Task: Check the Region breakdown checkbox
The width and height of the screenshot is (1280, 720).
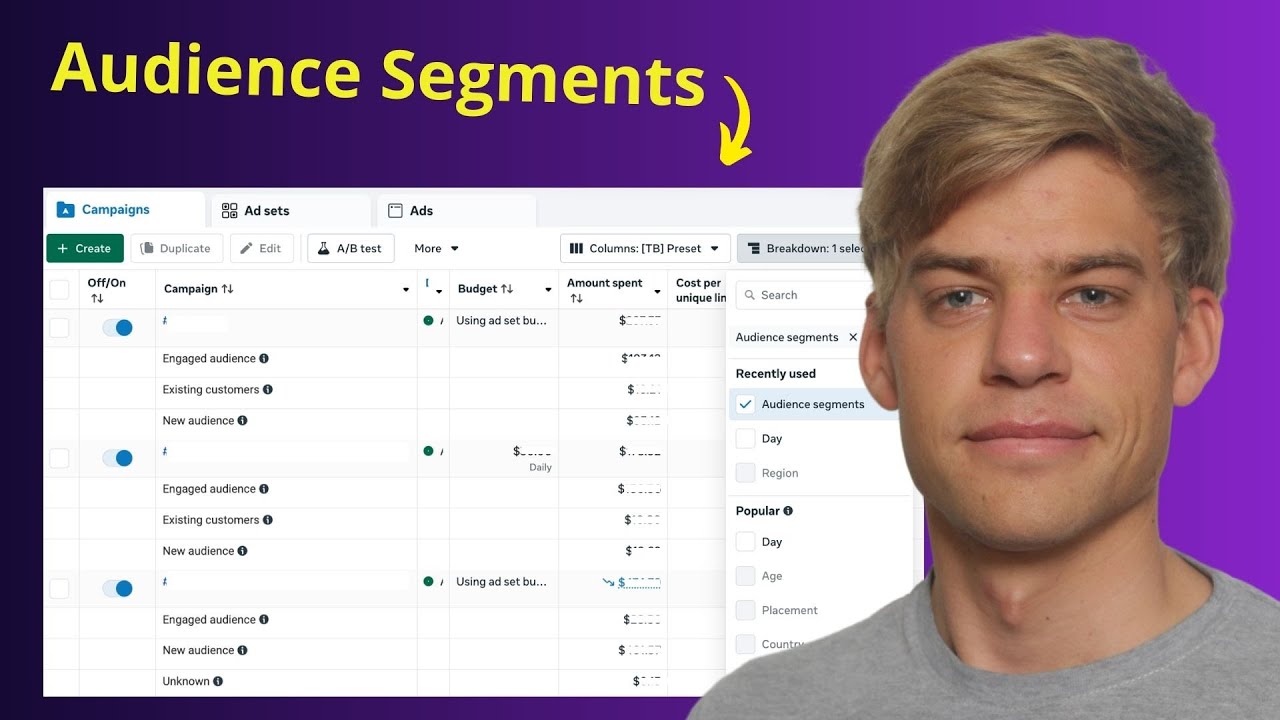Action: coord(745,473)
